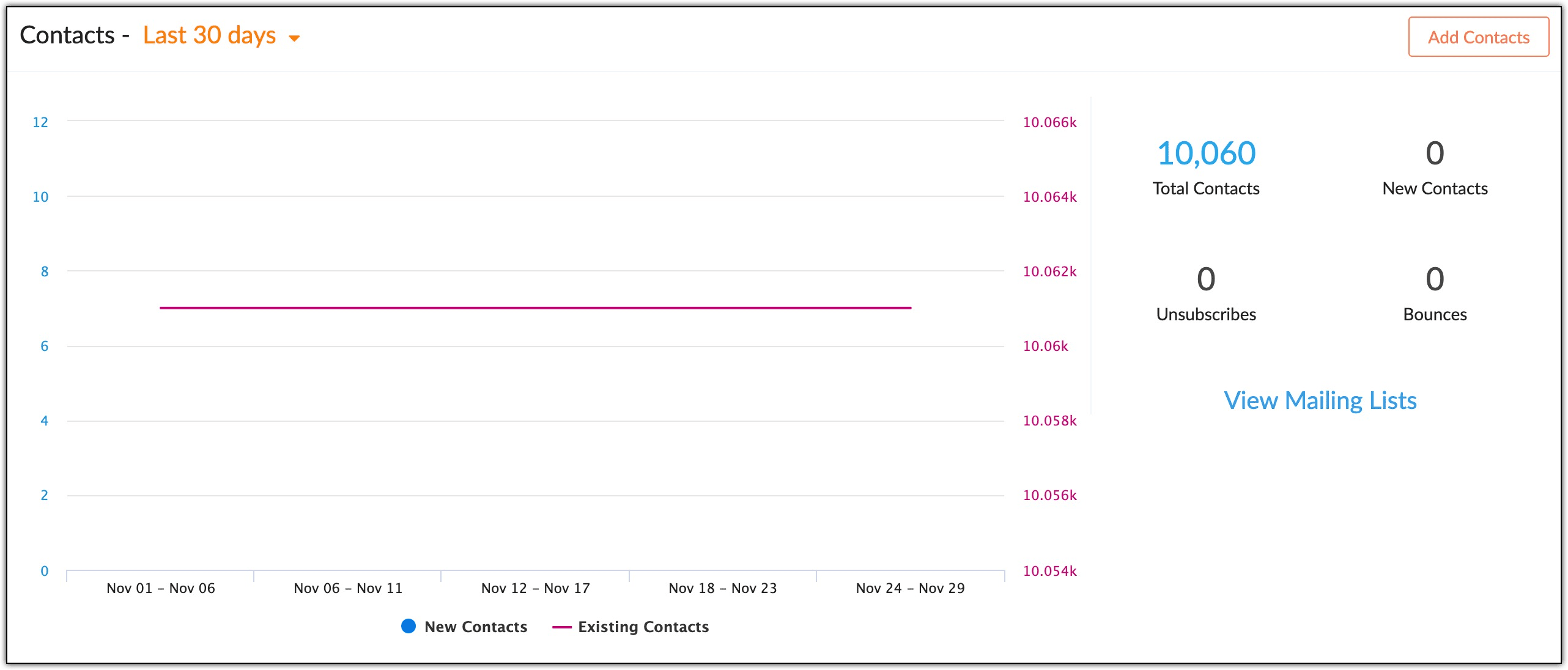Click the magenta Existing Contacts line in the chart

coord(535,307)
